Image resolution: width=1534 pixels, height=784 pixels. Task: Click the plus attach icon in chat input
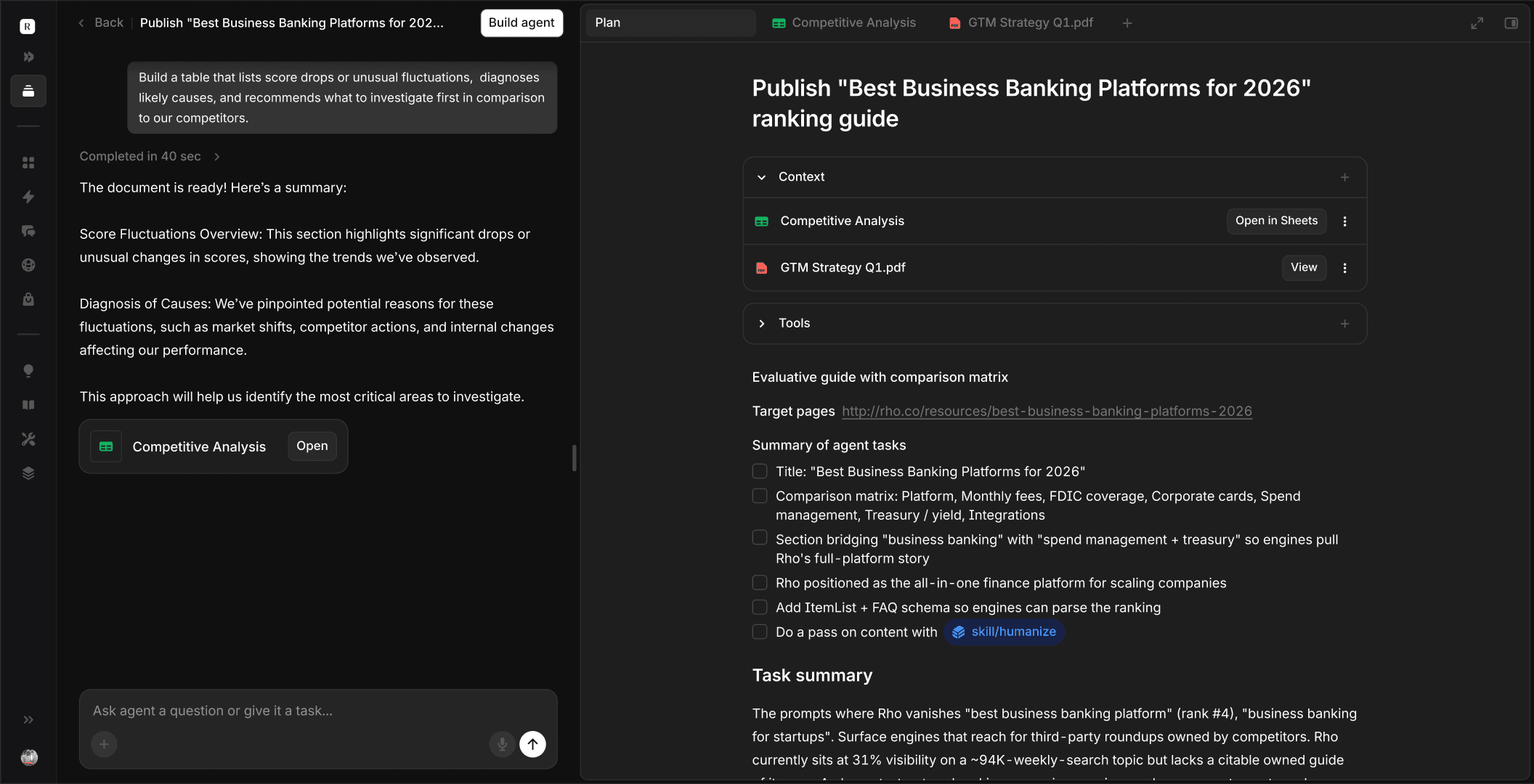coord(104,744)
